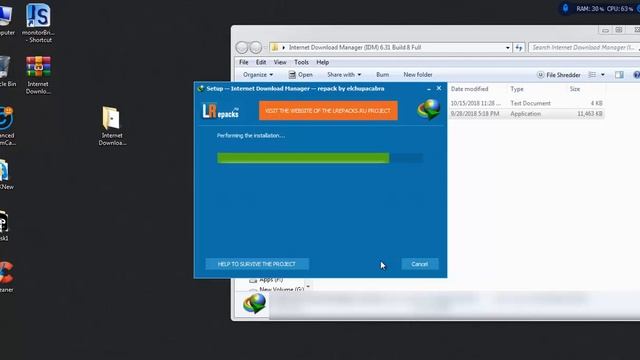Click the orange Visit the LRepacks.ru website banner
Image resolution: width=640 pixels, height=360 pixels.
[x=328, y=111]
